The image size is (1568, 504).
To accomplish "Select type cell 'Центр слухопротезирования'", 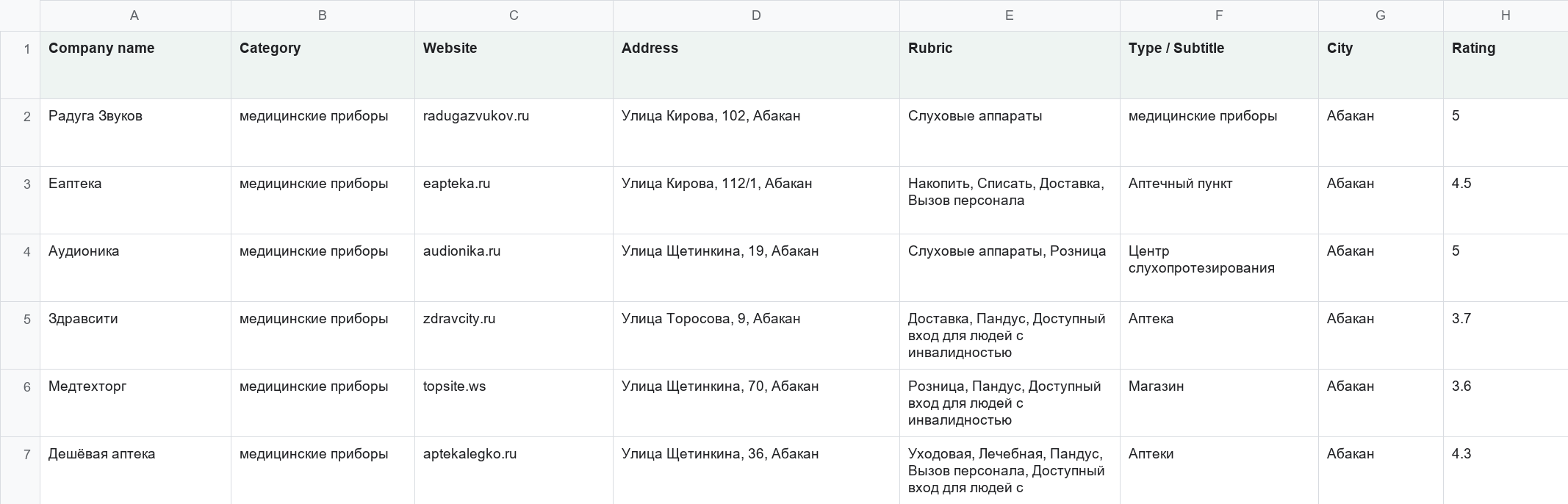I will tap(1219, 267).
